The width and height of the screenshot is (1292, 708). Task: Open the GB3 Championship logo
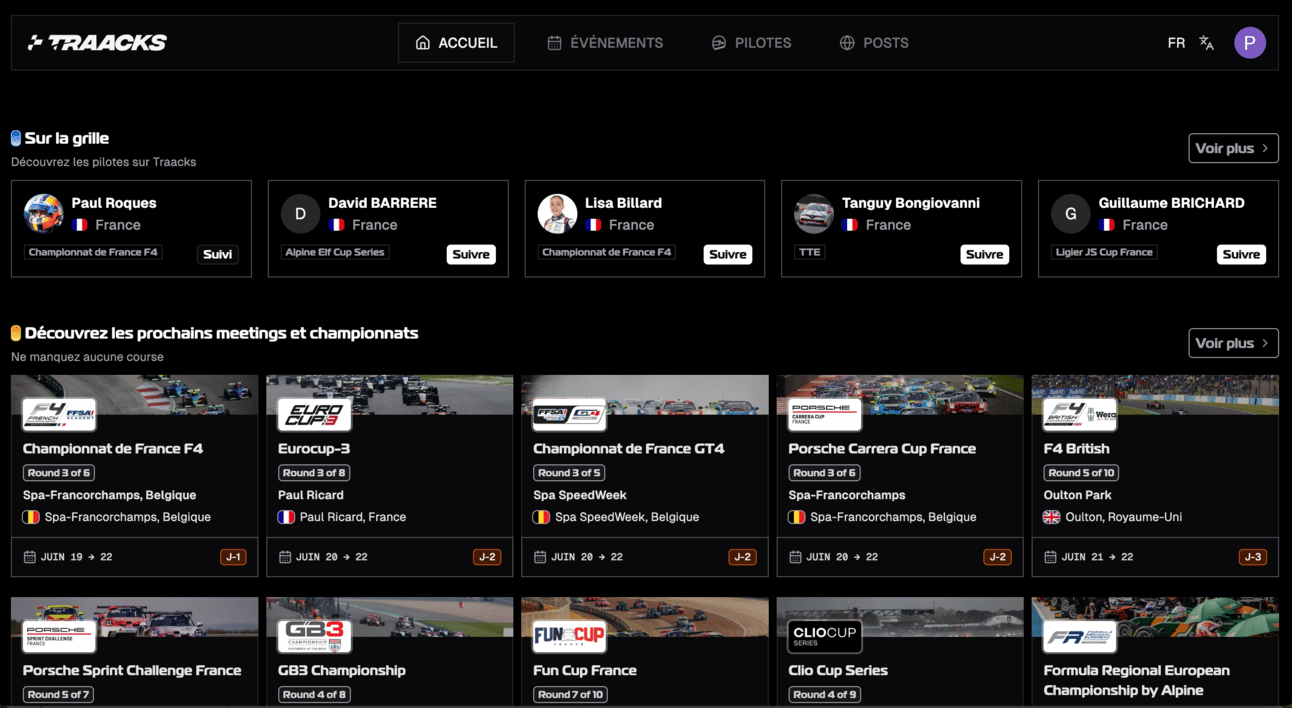tap(314, 636)
